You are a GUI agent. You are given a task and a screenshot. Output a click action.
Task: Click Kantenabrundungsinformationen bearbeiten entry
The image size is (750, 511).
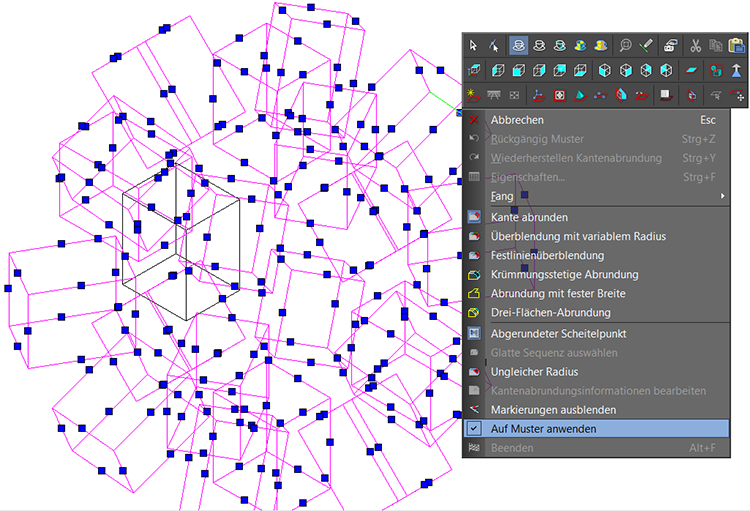[598, 391]
